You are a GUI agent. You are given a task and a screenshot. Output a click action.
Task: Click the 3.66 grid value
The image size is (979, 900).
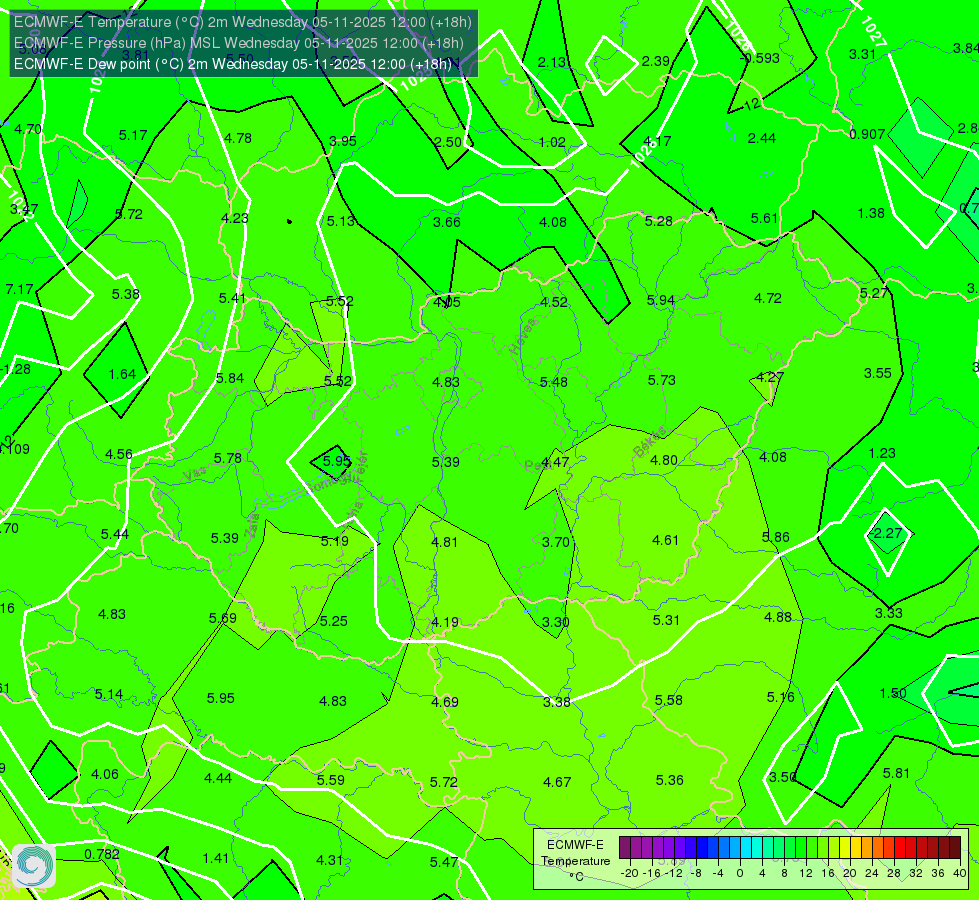click(446, 222)
